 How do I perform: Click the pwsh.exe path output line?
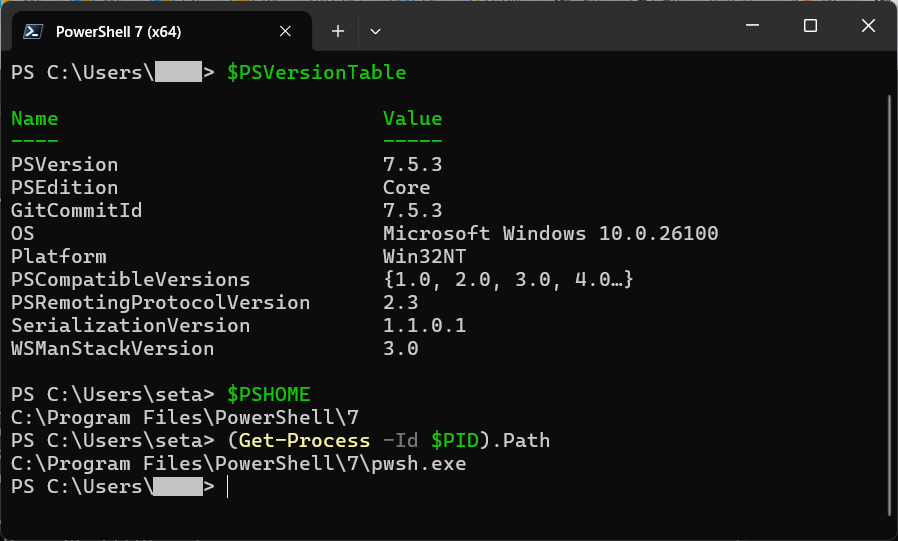tap(239, 464)
